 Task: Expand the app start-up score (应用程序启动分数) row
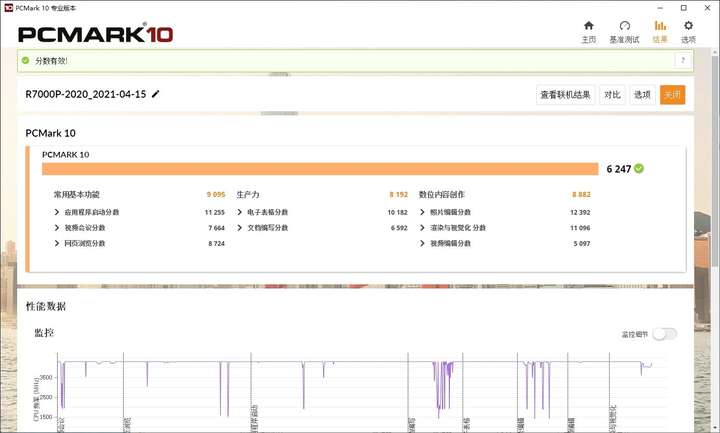[x=57, y=212]
